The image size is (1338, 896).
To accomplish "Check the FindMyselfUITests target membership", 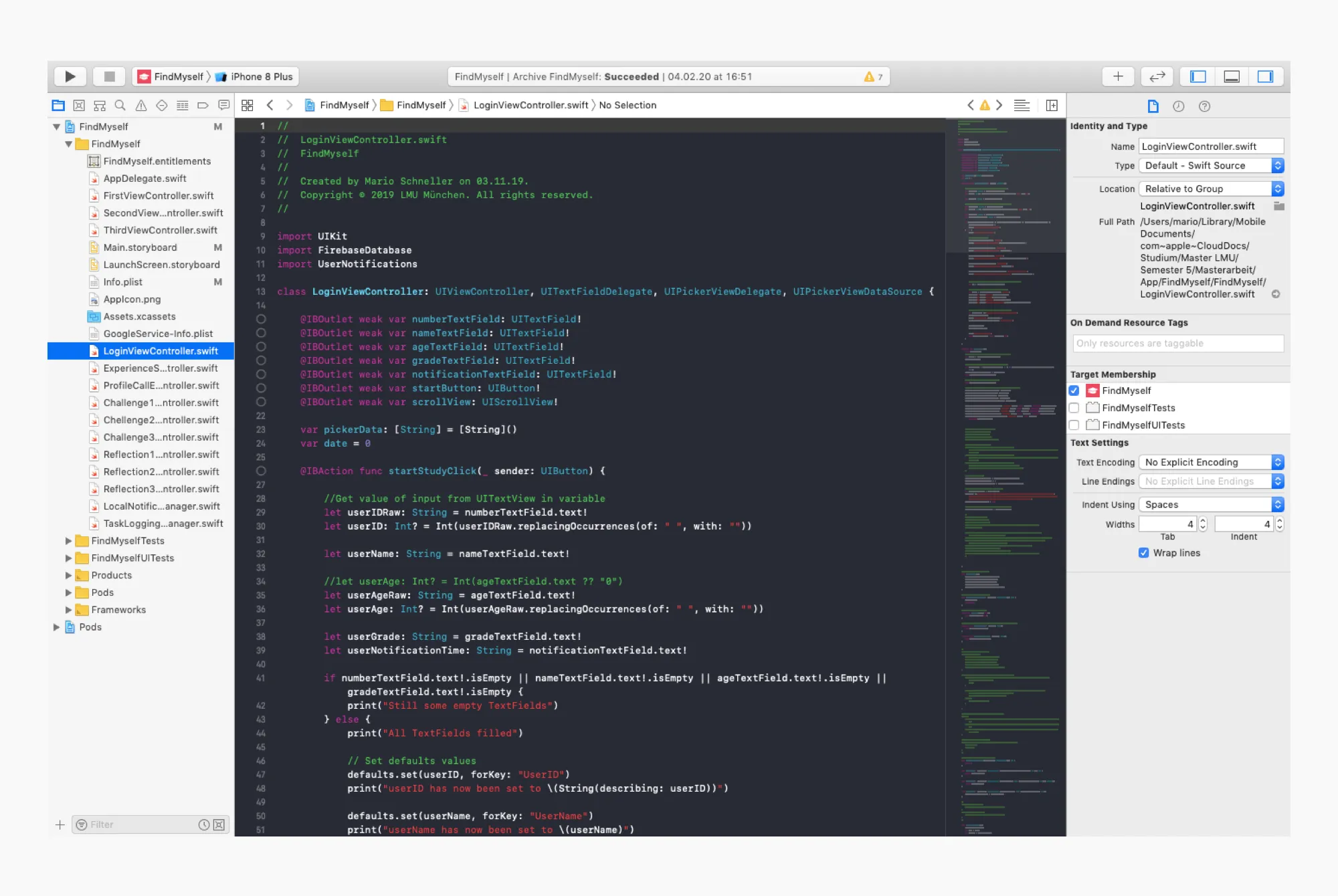I will (1074, 425).
